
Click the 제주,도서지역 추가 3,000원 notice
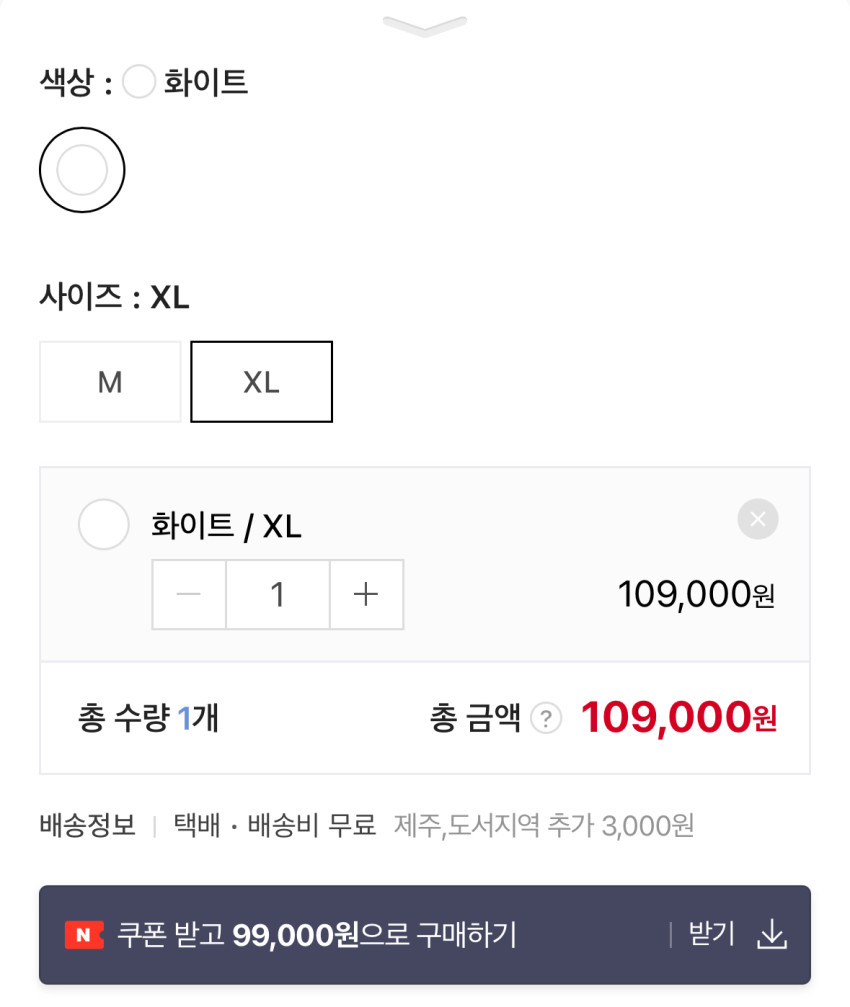click(x=544, y=826)
